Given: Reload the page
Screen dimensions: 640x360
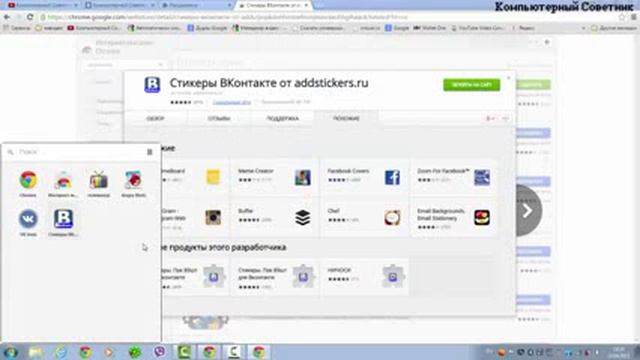Looking at the screenshot, I should coord(30,17).
